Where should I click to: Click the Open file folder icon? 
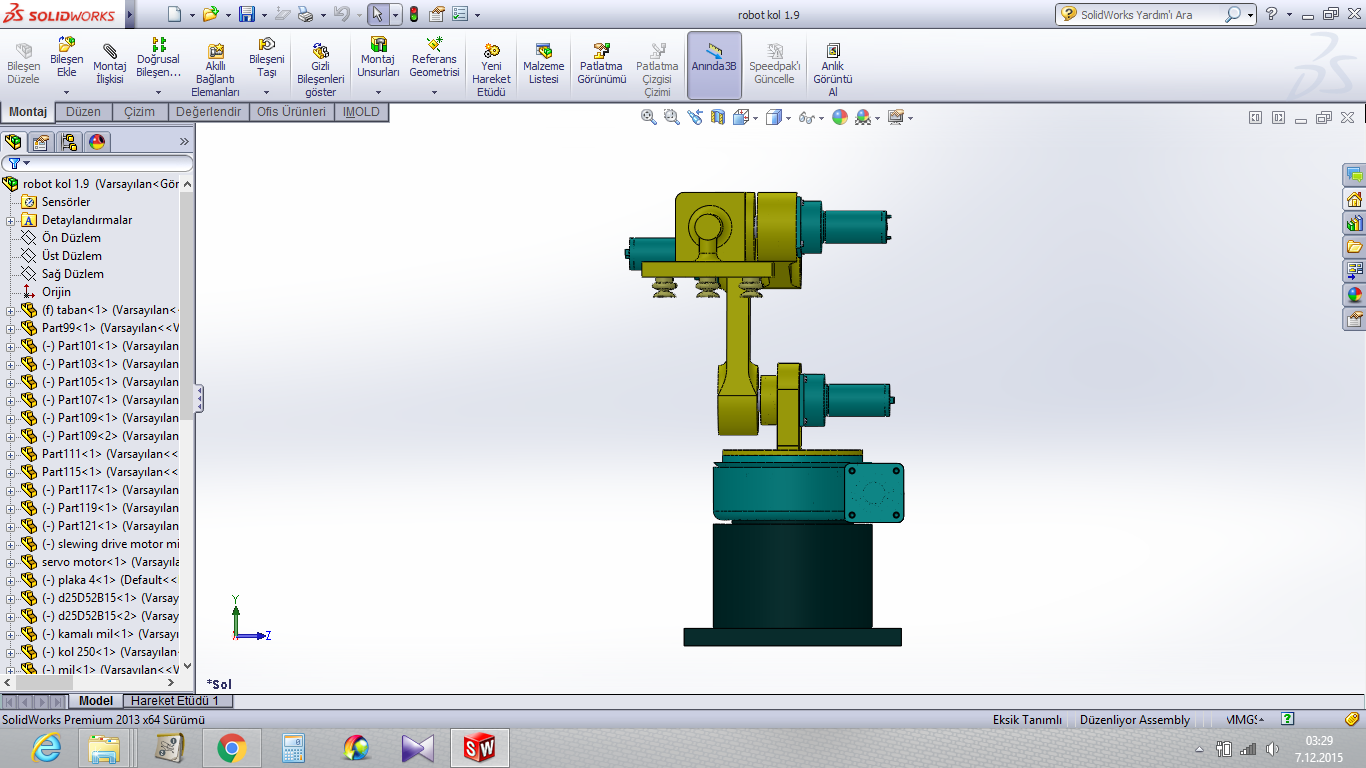tap(210, 14)
